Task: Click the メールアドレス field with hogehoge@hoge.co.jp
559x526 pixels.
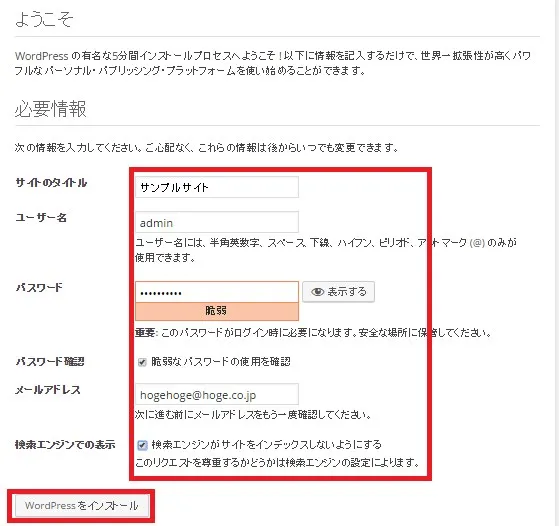Action: coord(217,394)
